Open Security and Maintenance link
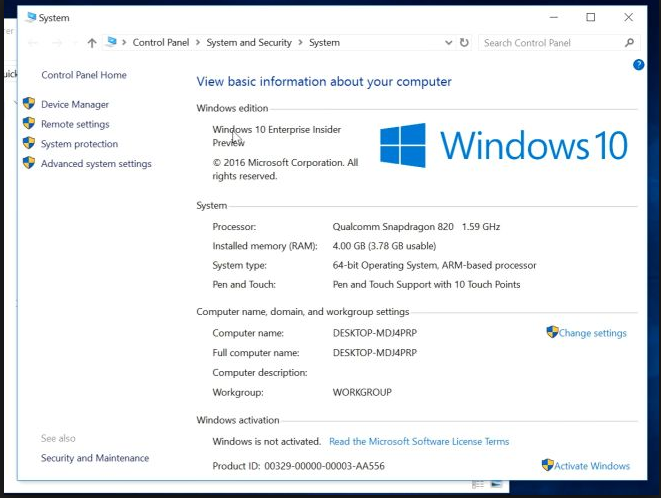 pos(95,458)
